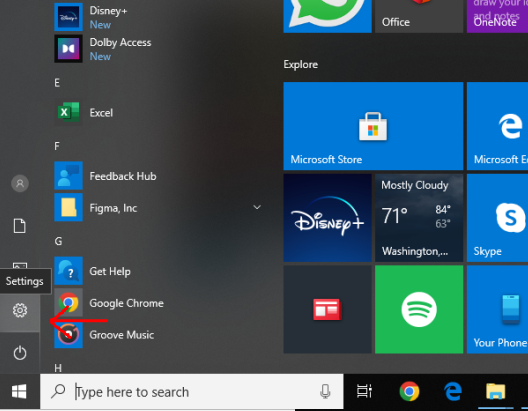The image size is (528, 411).
Task: Expand the Figma, Inc chevron
Action: tap(257, 207)
